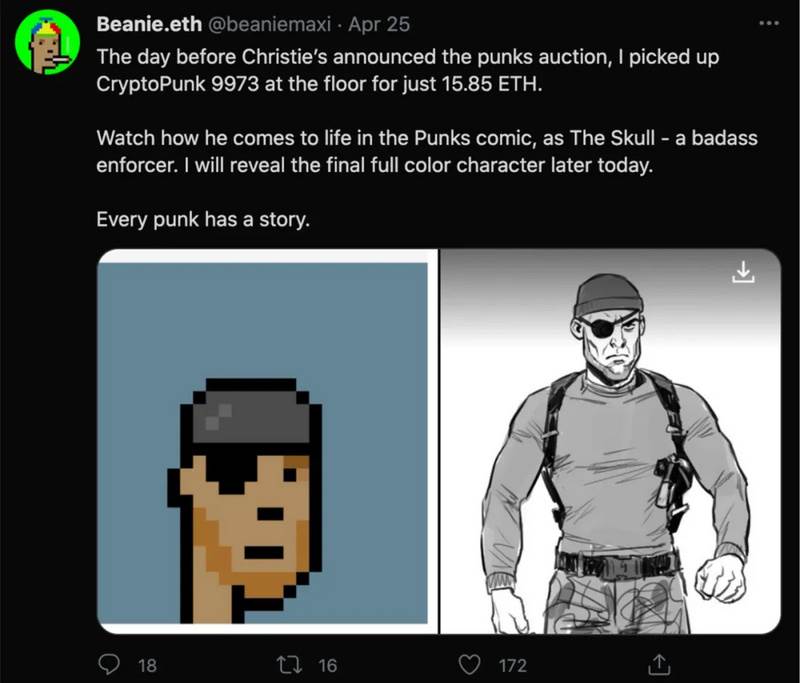Open Beanie.eth's profile avatar
The image size is (800, 683).
47,46
